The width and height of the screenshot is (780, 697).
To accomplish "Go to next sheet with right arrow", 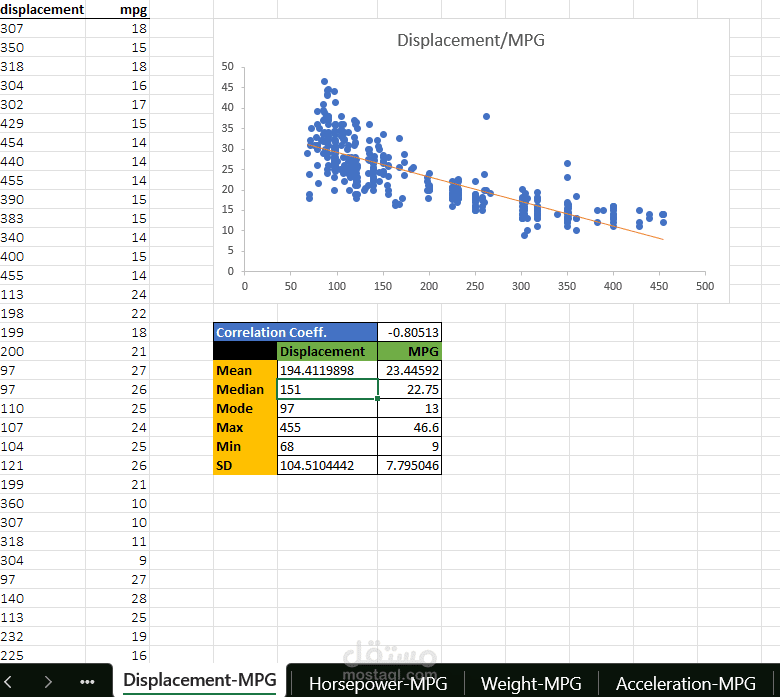I will click(48, 682).
